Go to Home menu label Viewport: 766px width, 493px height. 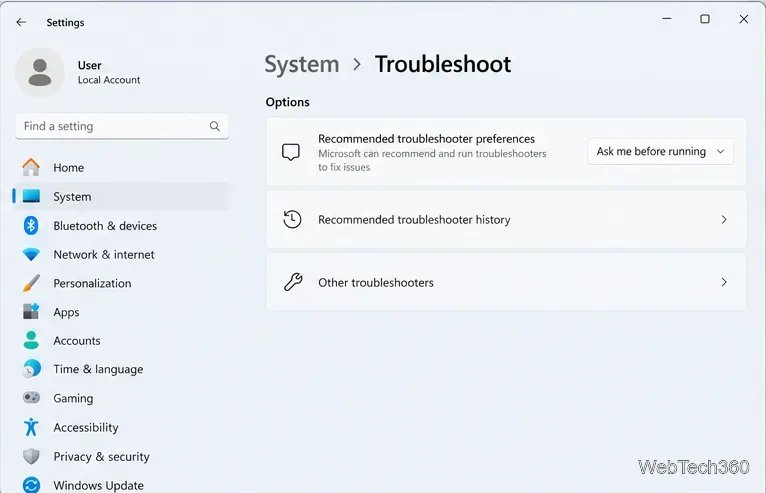(x=68, y=168)
